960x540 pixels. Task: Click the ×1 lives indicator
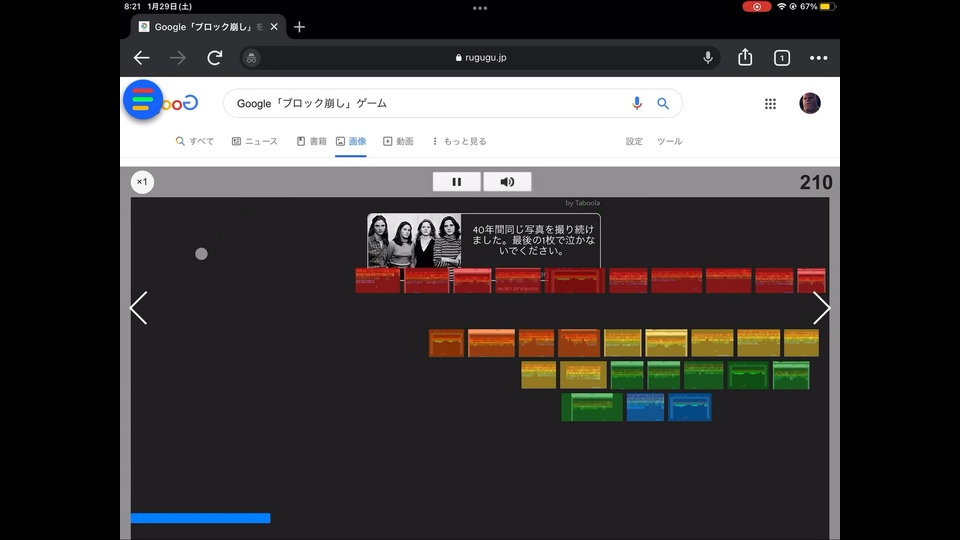(x=142, y=182)
